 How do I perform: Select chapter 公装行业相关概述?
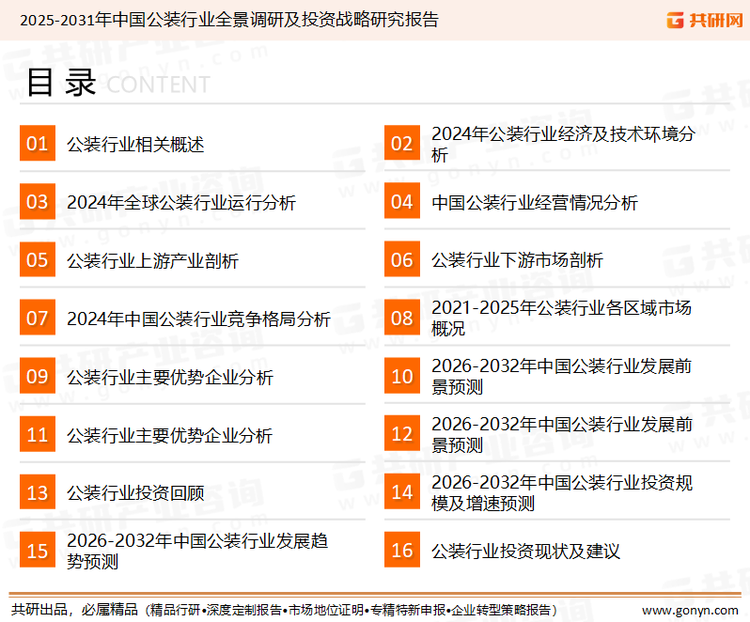pos(135,144)
